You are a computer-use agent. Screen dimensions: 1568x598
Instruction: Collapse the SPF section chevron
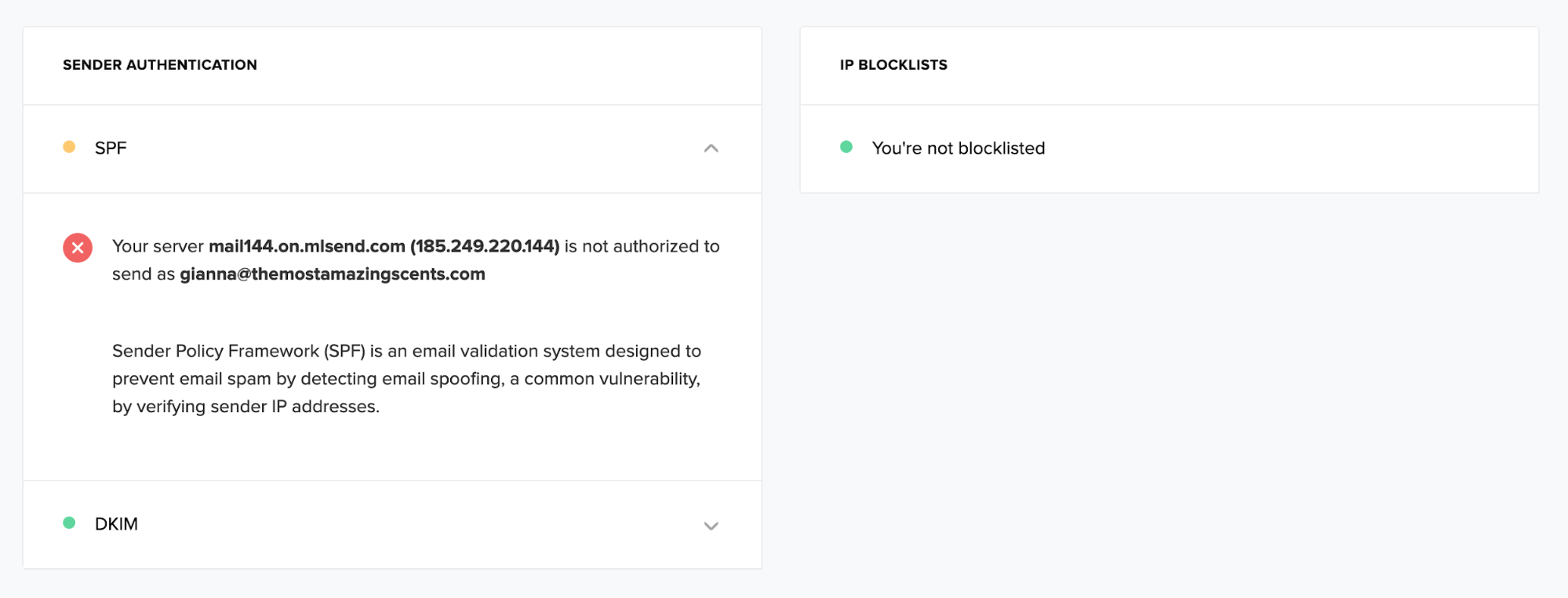pos(711,148)
